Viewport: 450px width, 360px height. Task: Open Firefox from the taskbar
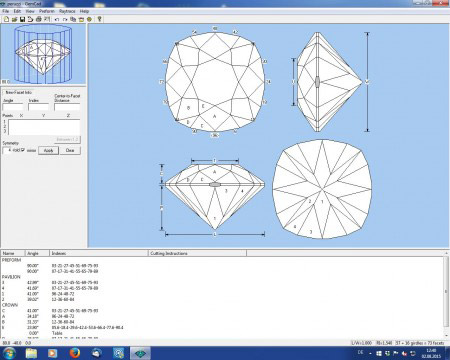tap(75, 353)
